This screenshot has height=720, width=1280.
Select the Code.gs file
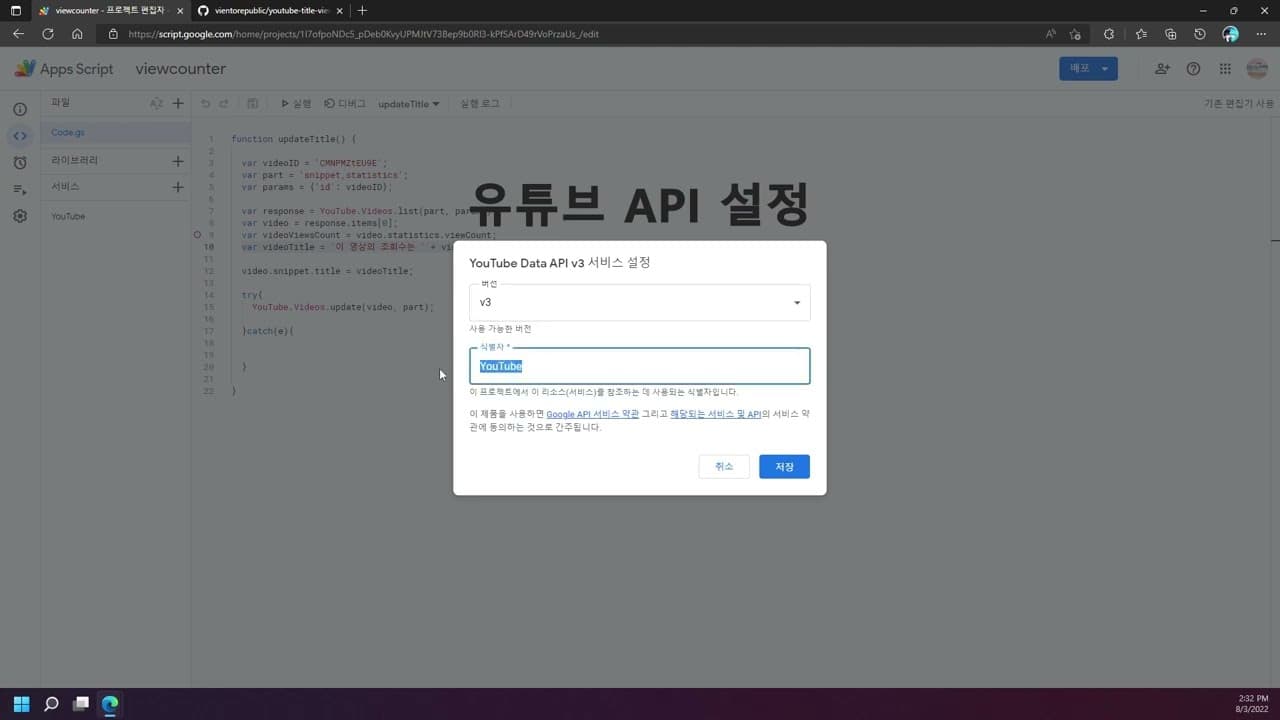(x=116, y=133)
